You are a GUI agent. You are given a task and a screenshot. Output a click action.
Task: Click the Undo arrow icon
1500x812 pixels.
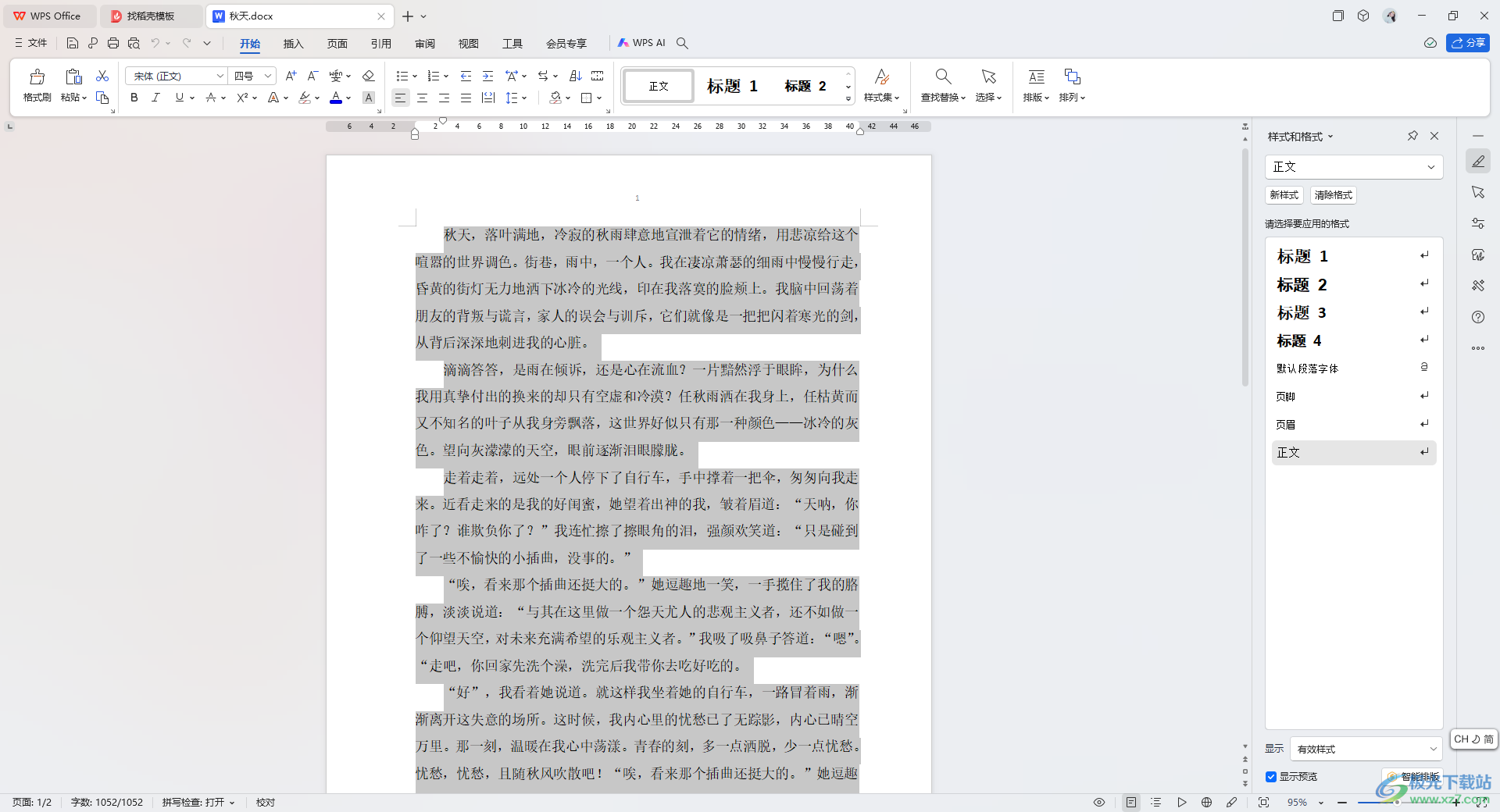(x=155, y=43)
